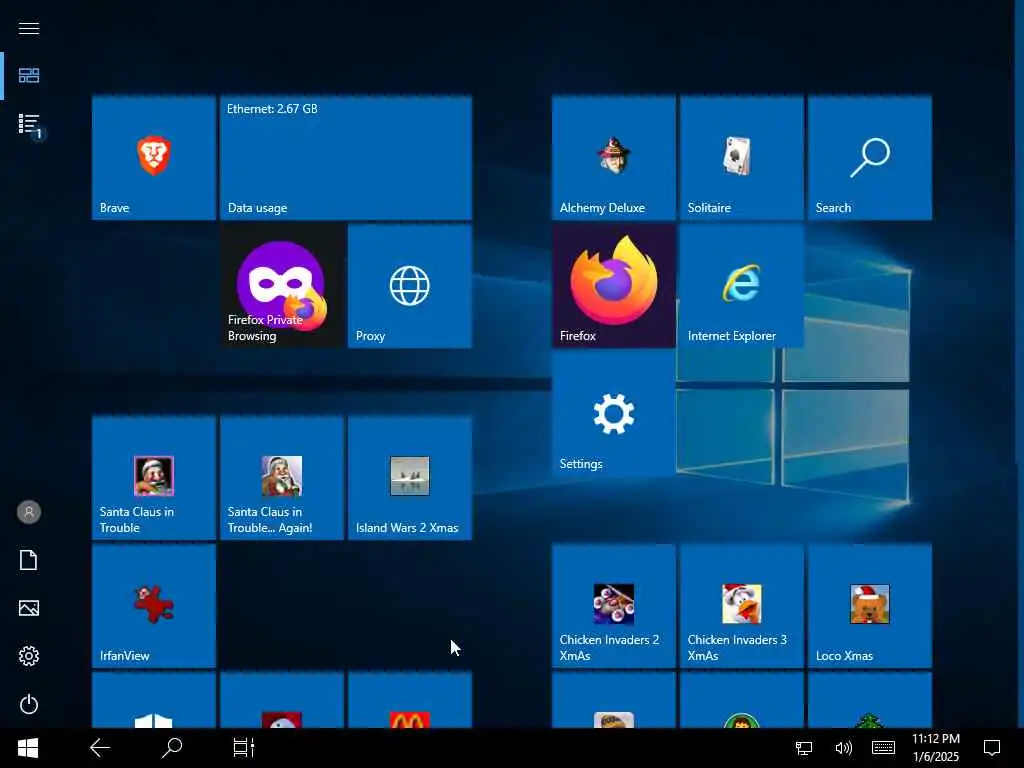Open the Brave browser tile
The height and width of the screenshot is (768, 1024).
coord(153,157)
